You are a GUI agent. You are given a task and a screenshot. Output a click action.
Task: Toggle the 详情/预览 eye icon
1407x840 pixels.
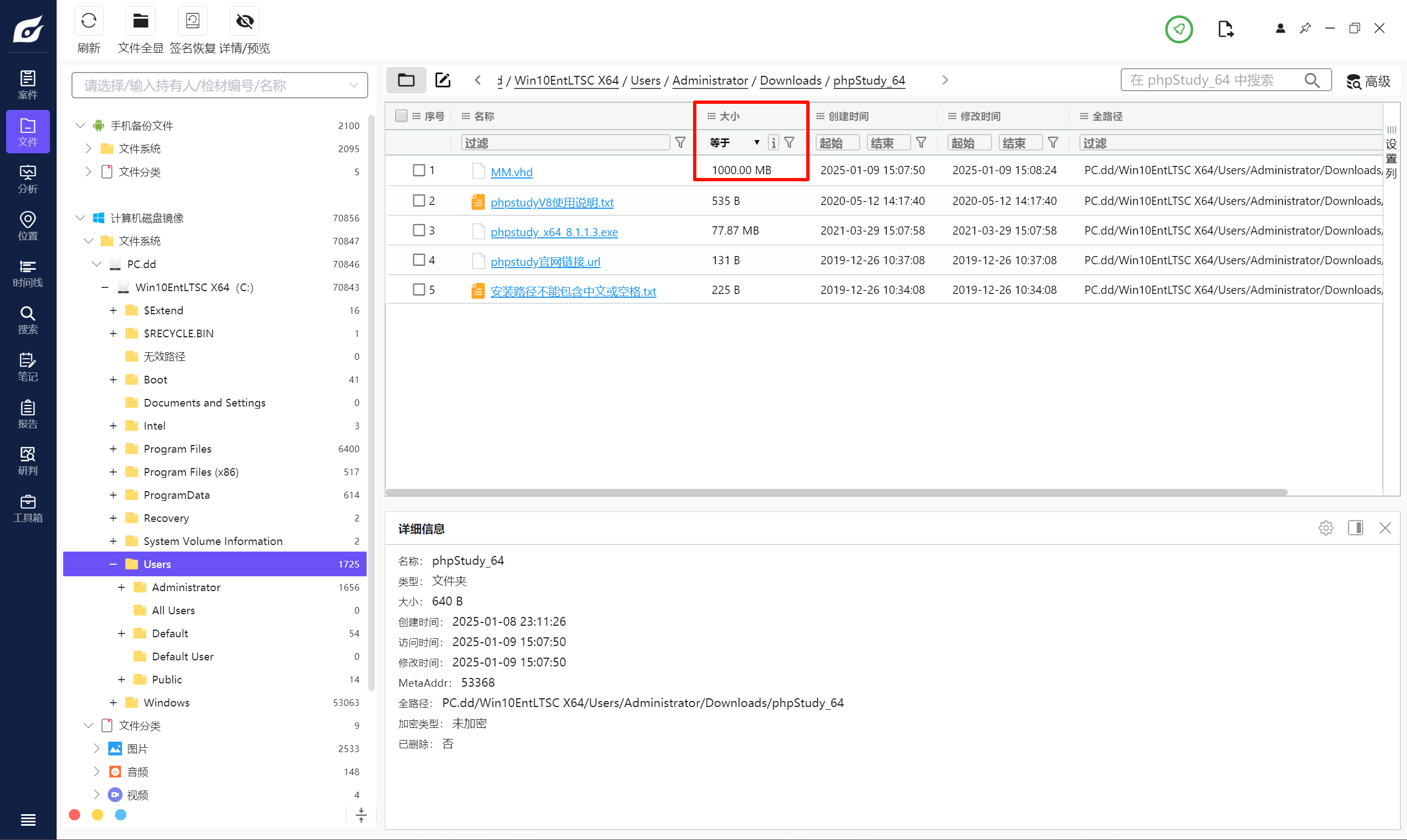[245, 21]
